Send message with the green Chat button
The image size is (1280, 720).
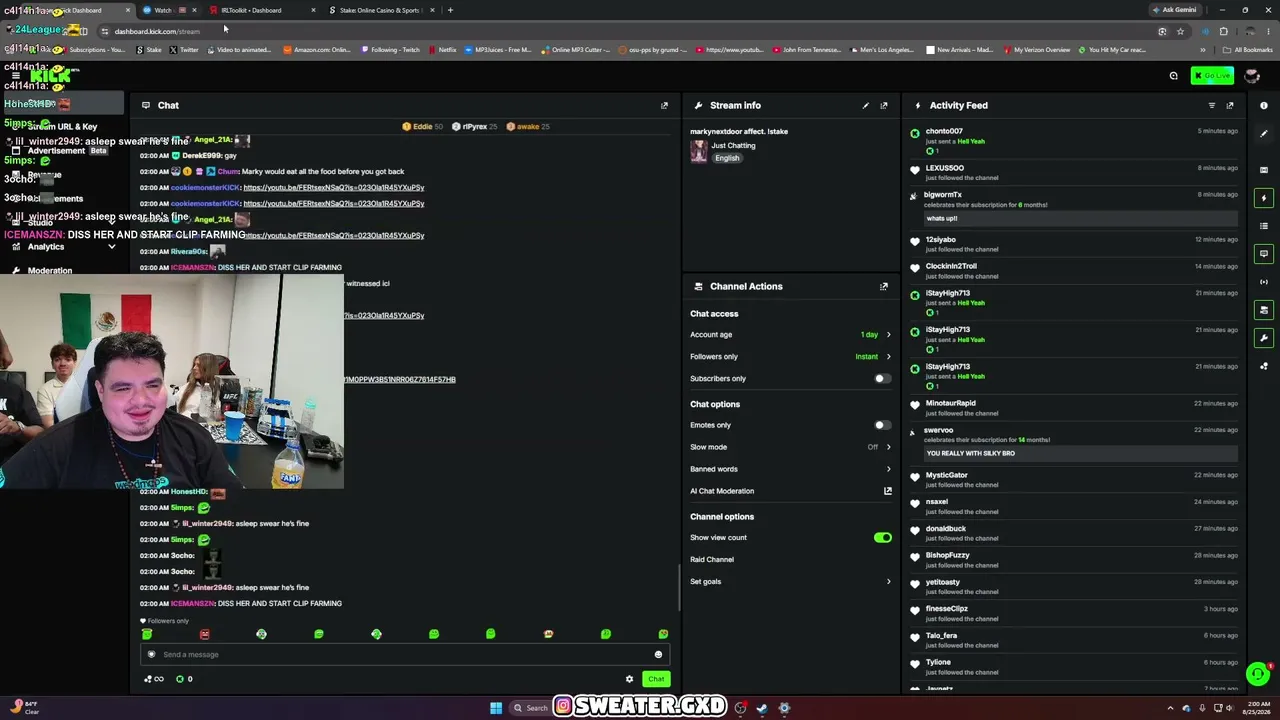coord(656,679)
